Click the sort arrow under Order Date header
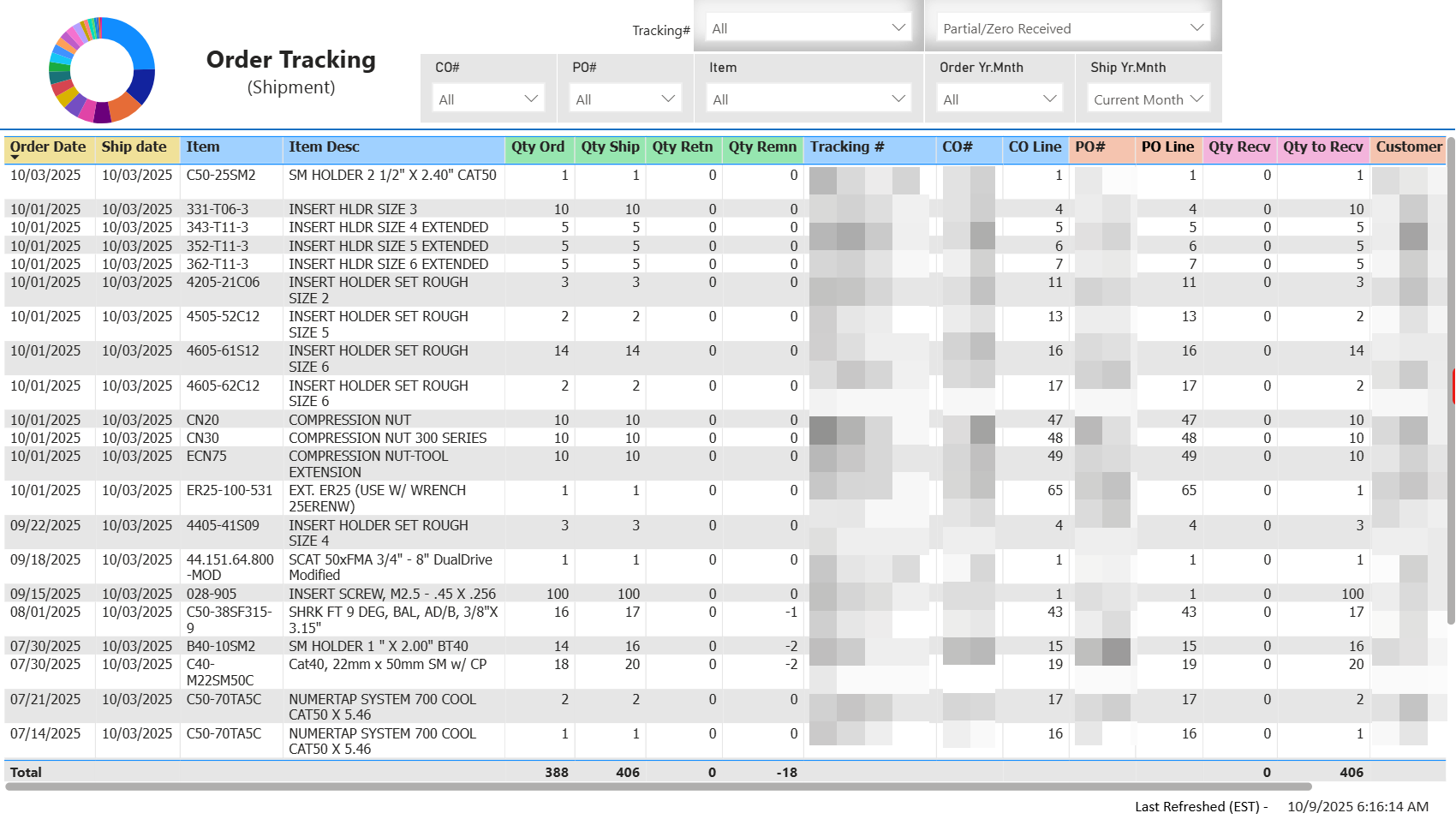1456x819 pixels. coord(15,158)
